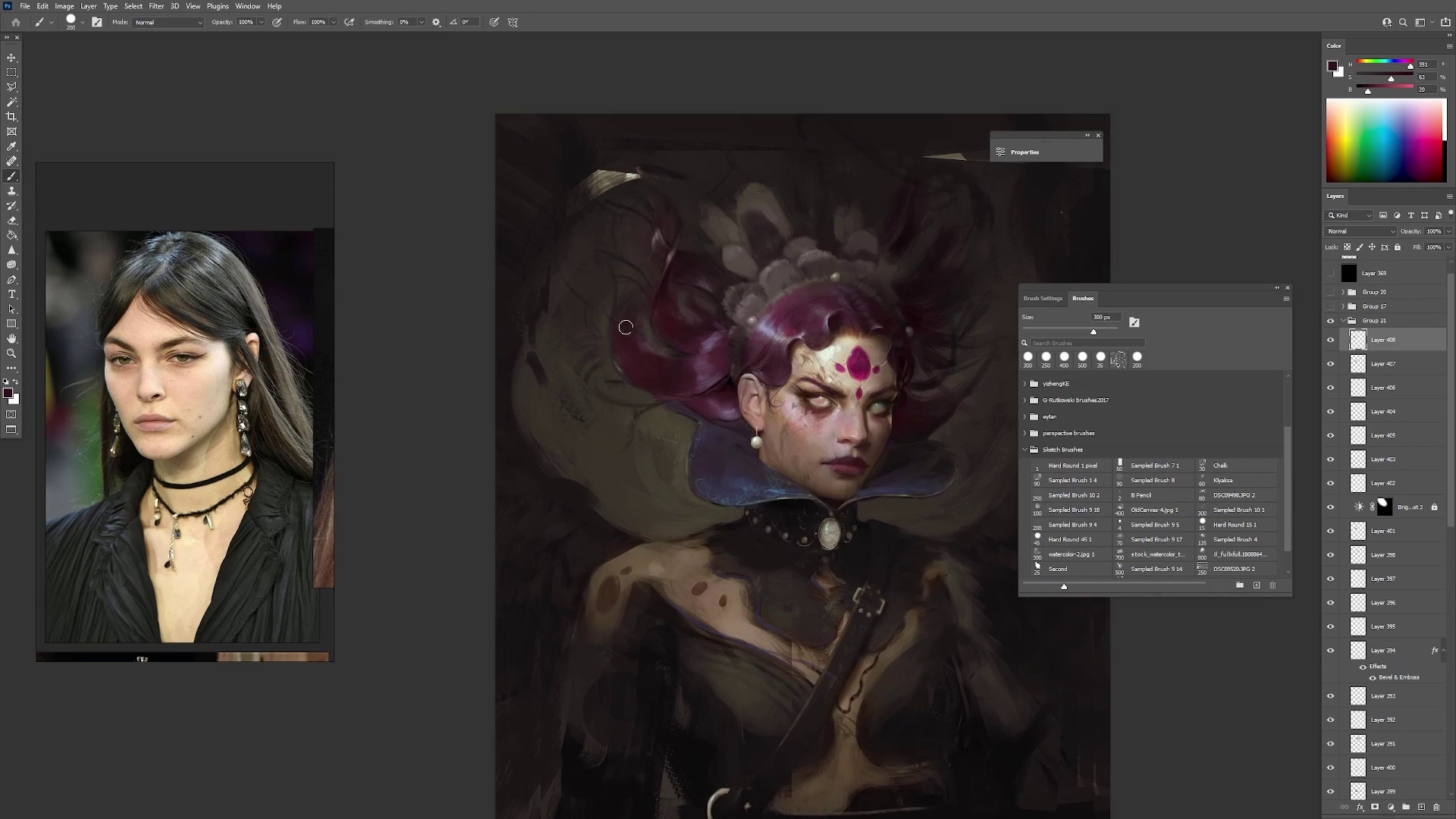Expand Group 17 folder

[1343, 306]
